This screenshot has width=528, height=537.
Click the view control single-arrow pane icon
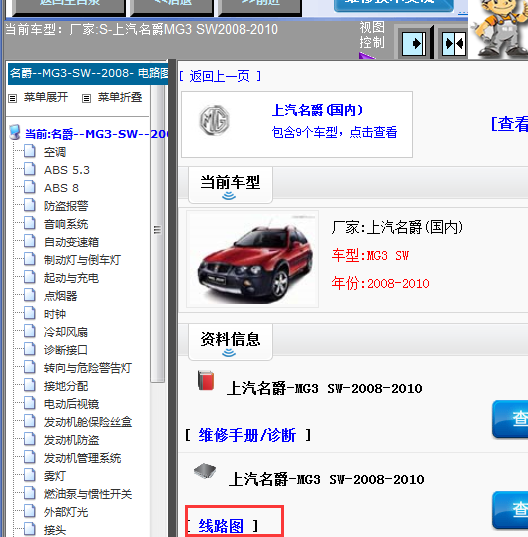tap(414, 43)
